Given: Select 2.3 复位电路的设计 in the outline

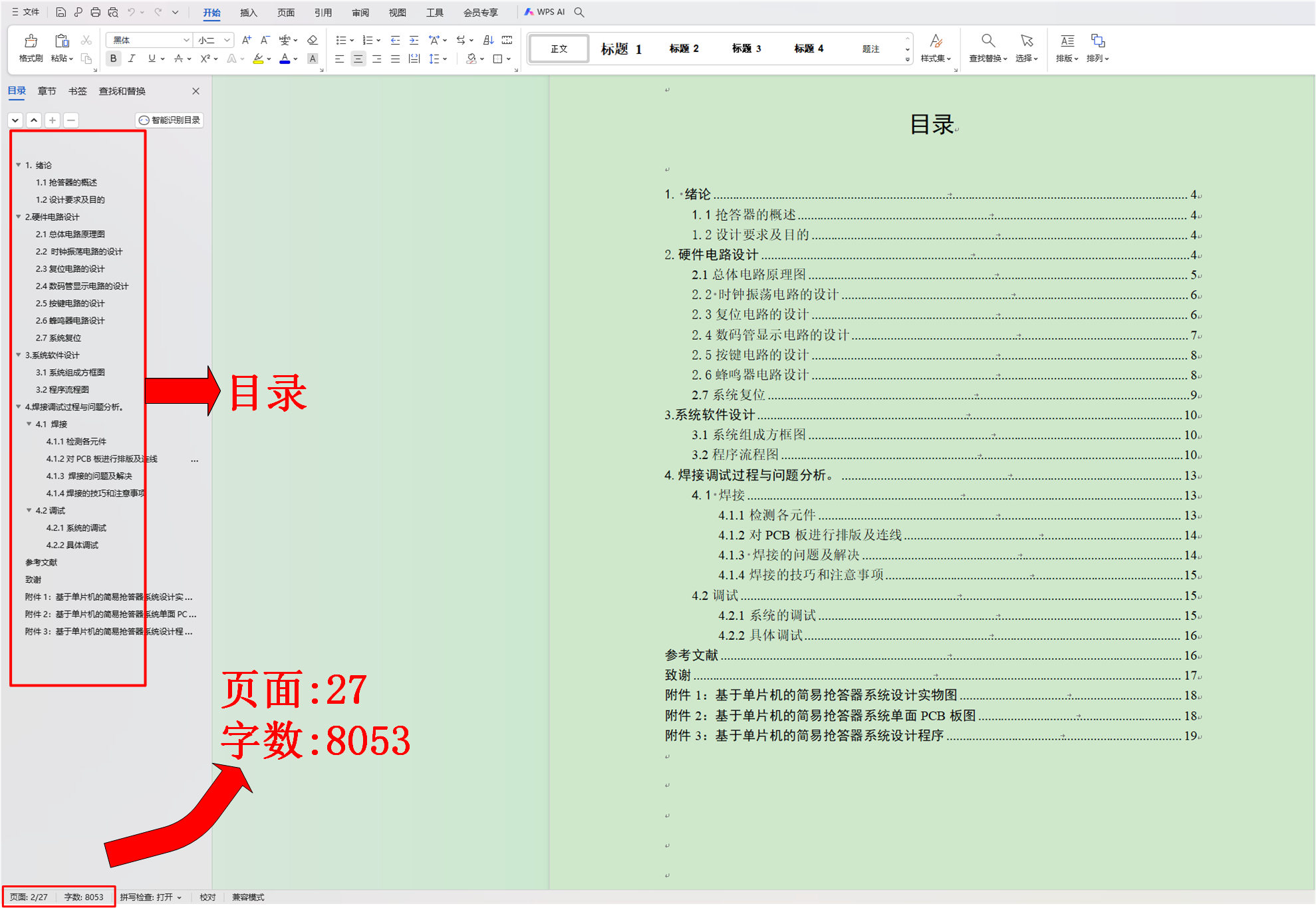Looking at the screenshot, I should pyautogui.click(x=70, y=269).
